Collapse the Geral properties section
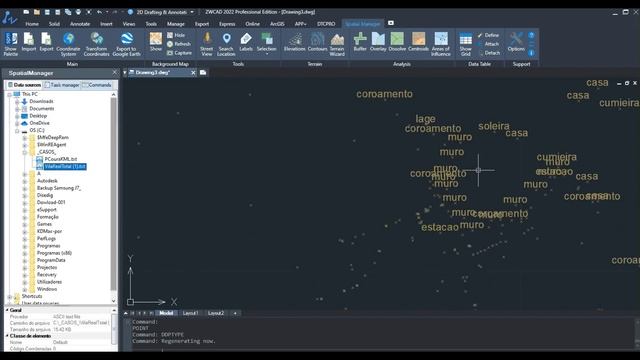The image size is (640, 360). tap(7, 310)
